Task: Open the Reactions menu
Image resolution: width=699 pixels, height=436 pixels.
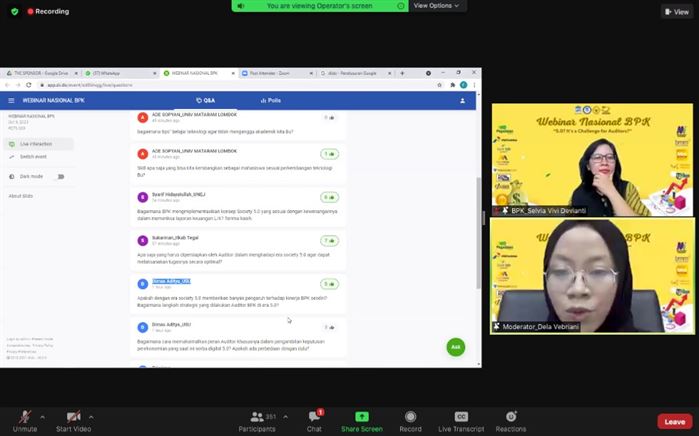Action: pyautogui.click(x=510, y=420)
